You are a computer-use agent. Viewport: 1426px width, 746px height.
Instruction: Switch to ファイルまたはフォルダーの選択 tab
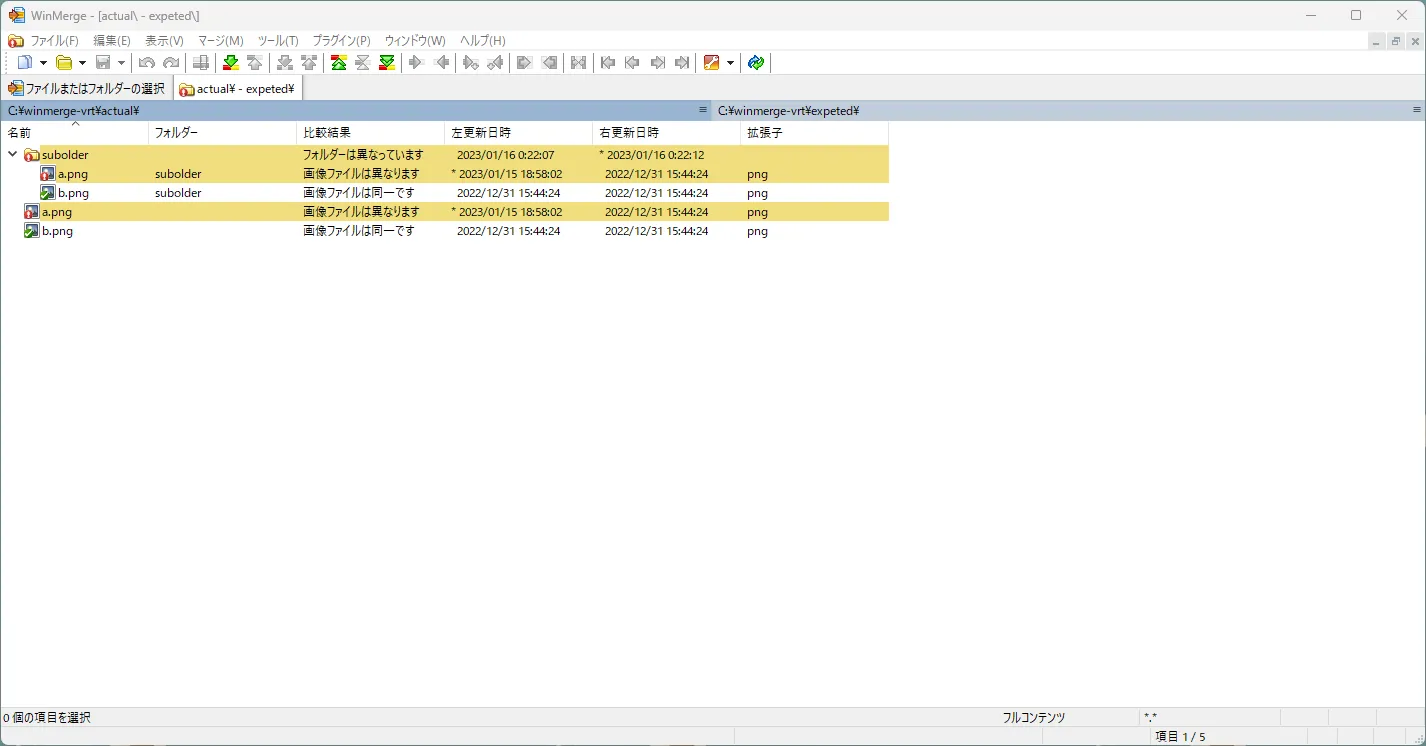coord(87,87)
